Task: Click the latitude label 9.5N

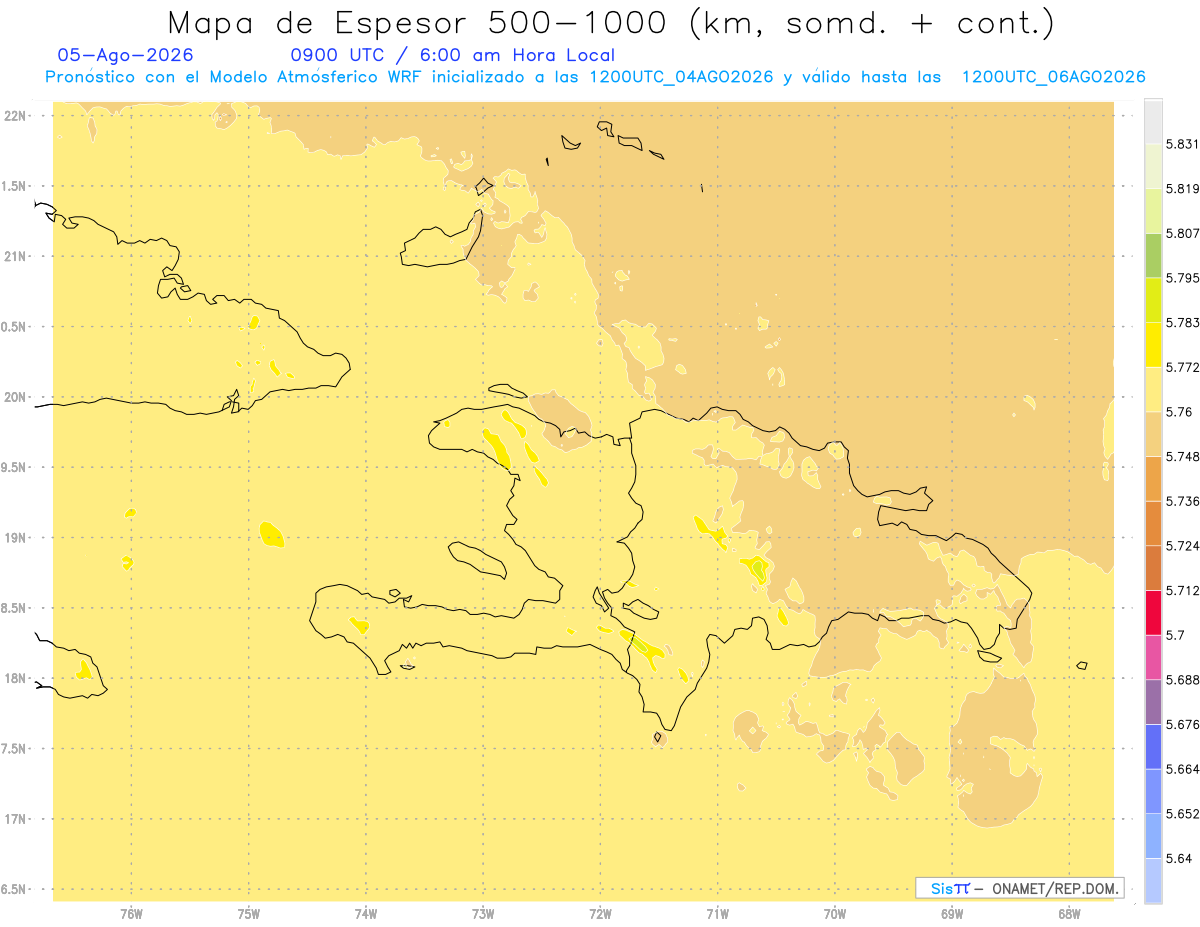Action: [13, 467]
